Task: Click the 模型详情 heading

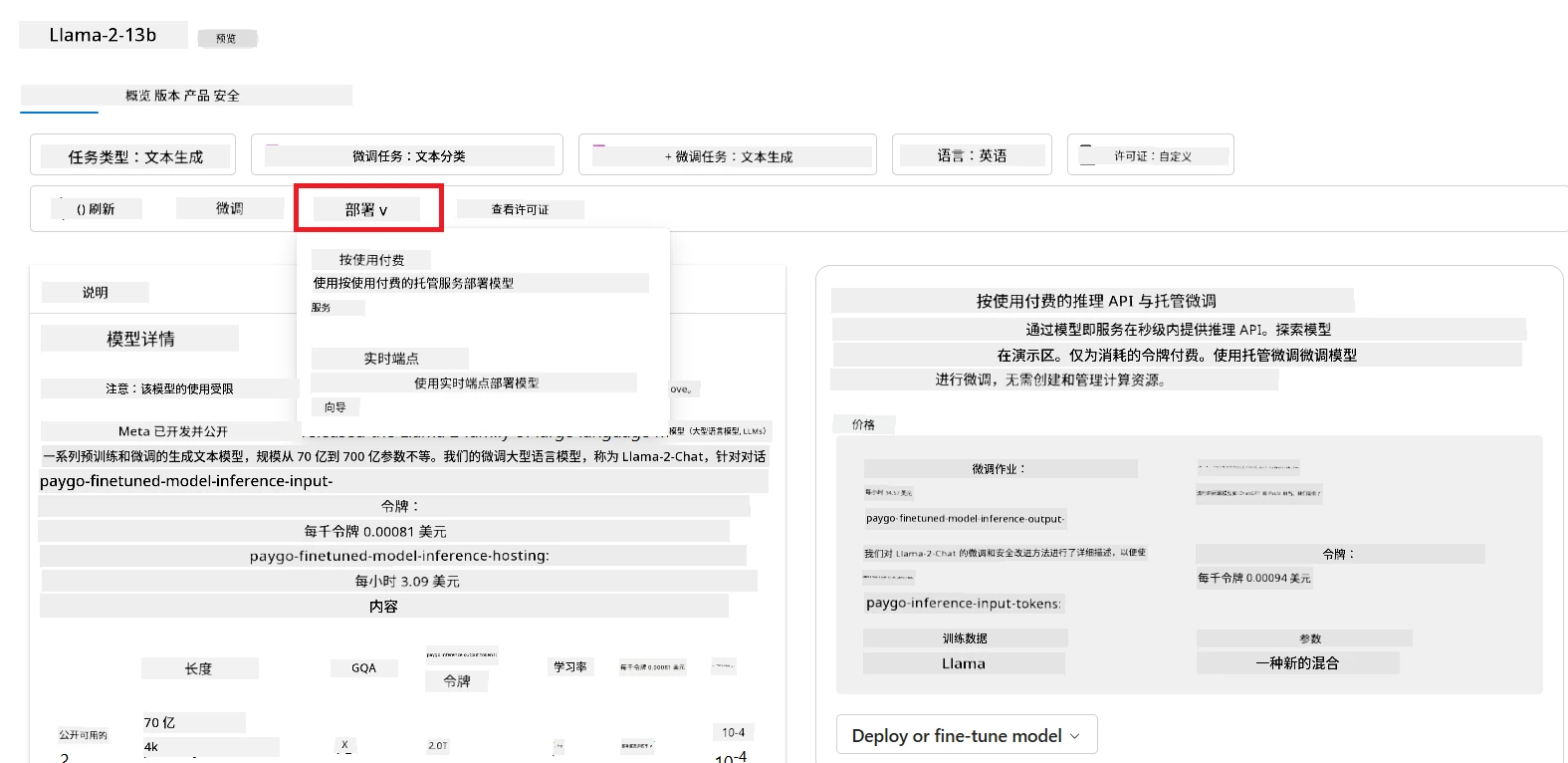Action: 140,339
